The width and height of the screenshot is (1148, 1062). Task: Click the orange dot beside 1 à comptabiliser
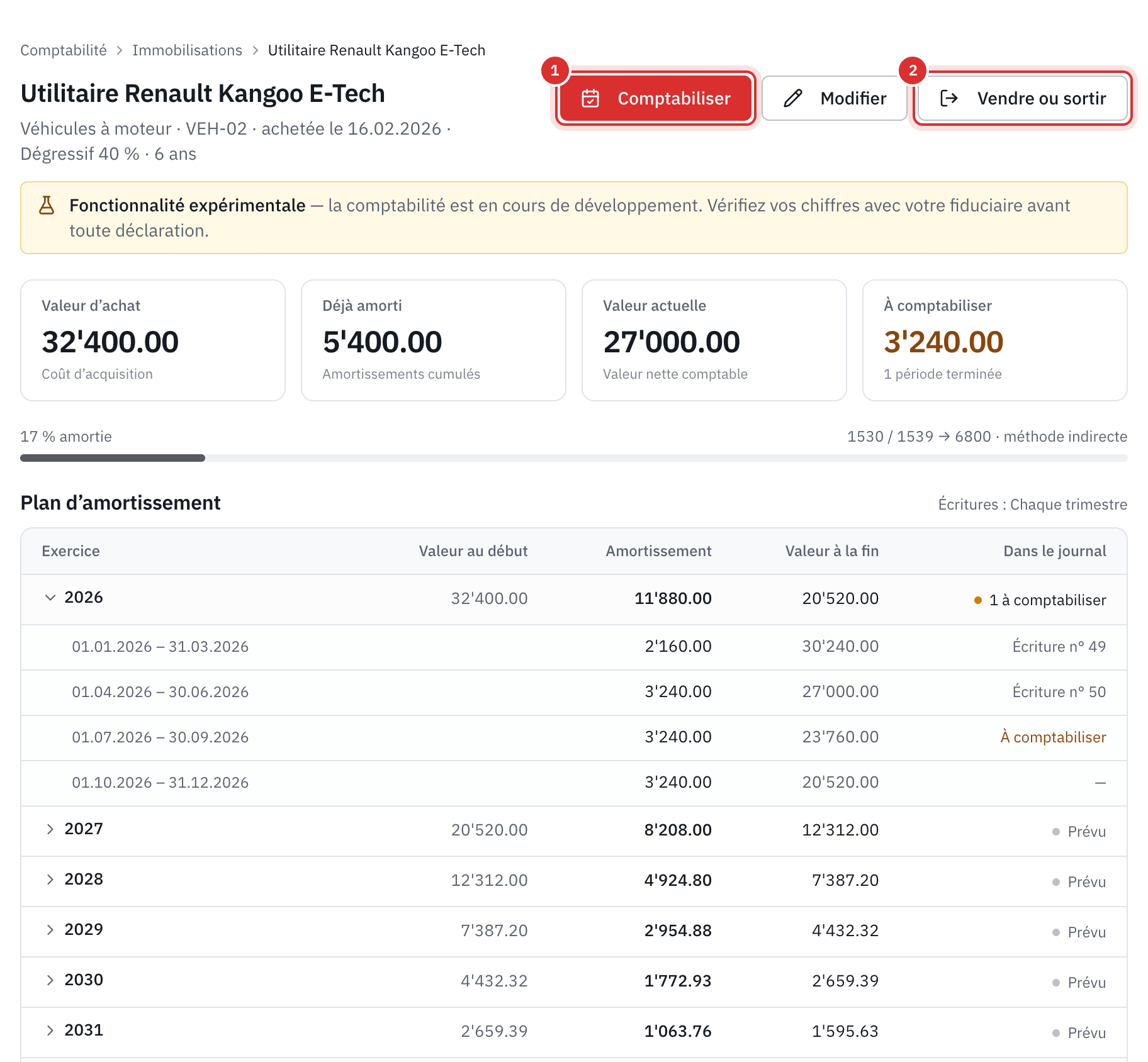(x=978, y=600)
